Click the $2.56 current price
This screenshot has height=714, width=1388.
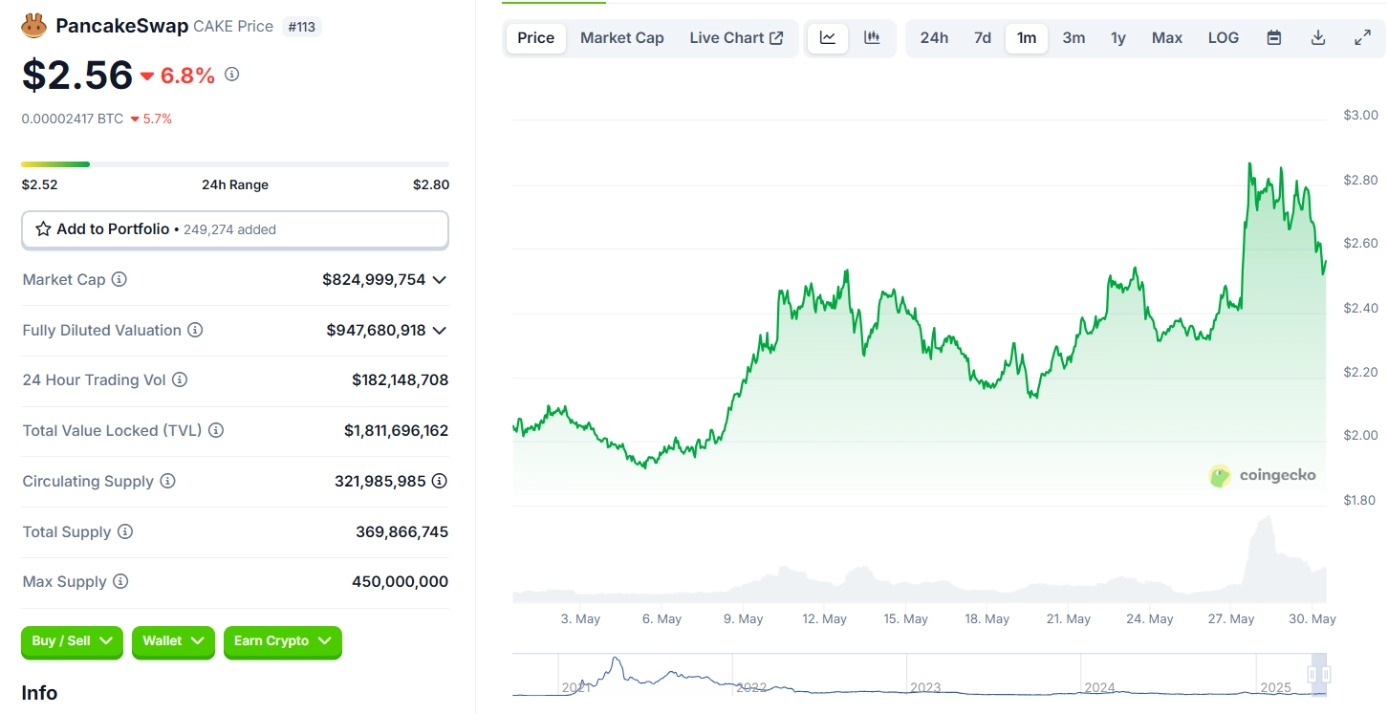77,75
